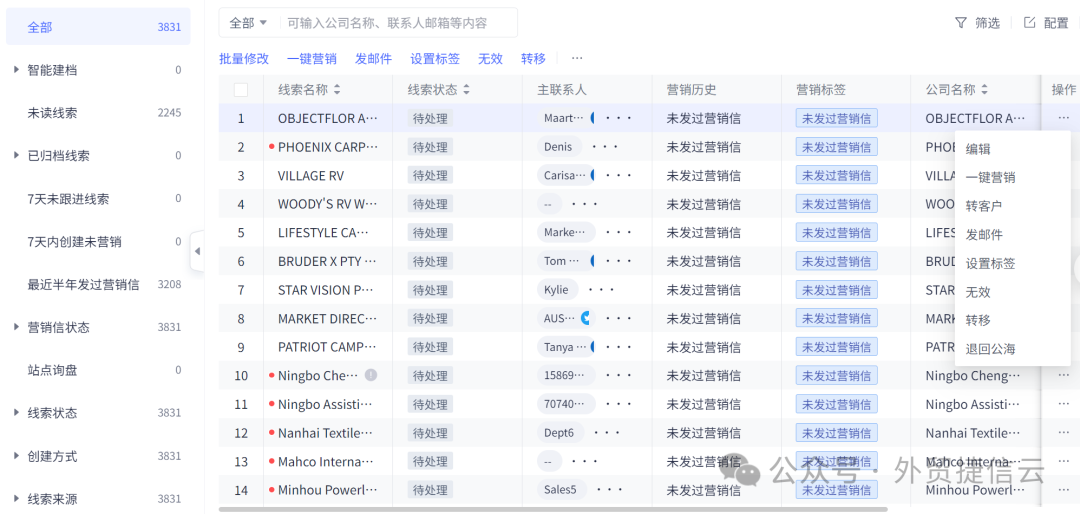Open the 全部 search scope dropdown

248,23
